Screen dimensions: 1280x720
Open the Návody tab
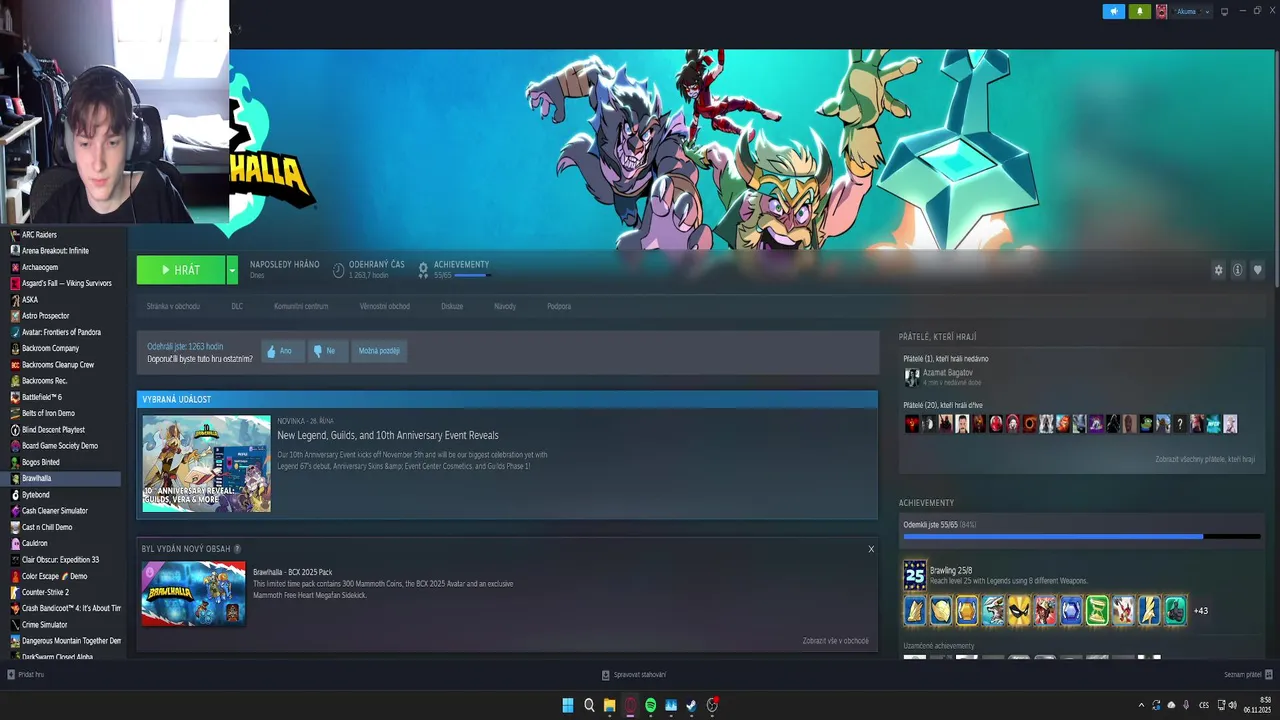[505, 306]
